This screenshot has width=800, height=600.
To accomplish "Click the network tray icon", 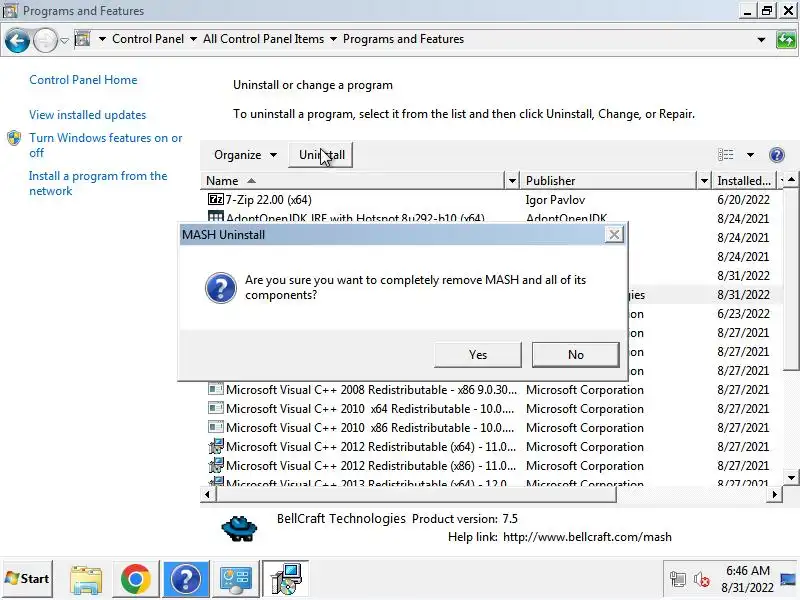I will (678, 579).
